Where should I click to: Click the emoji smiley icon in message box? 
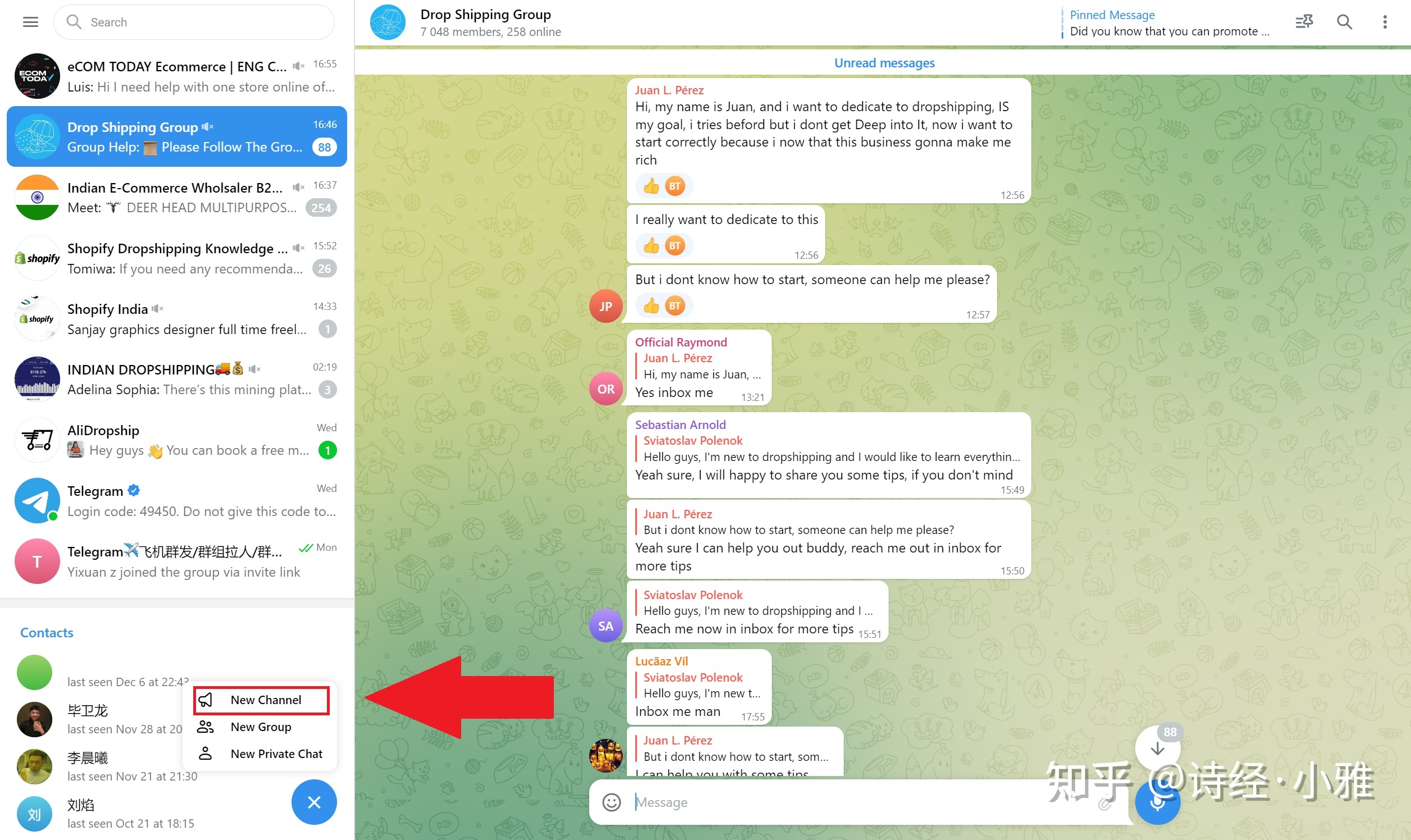coord(611,802)
